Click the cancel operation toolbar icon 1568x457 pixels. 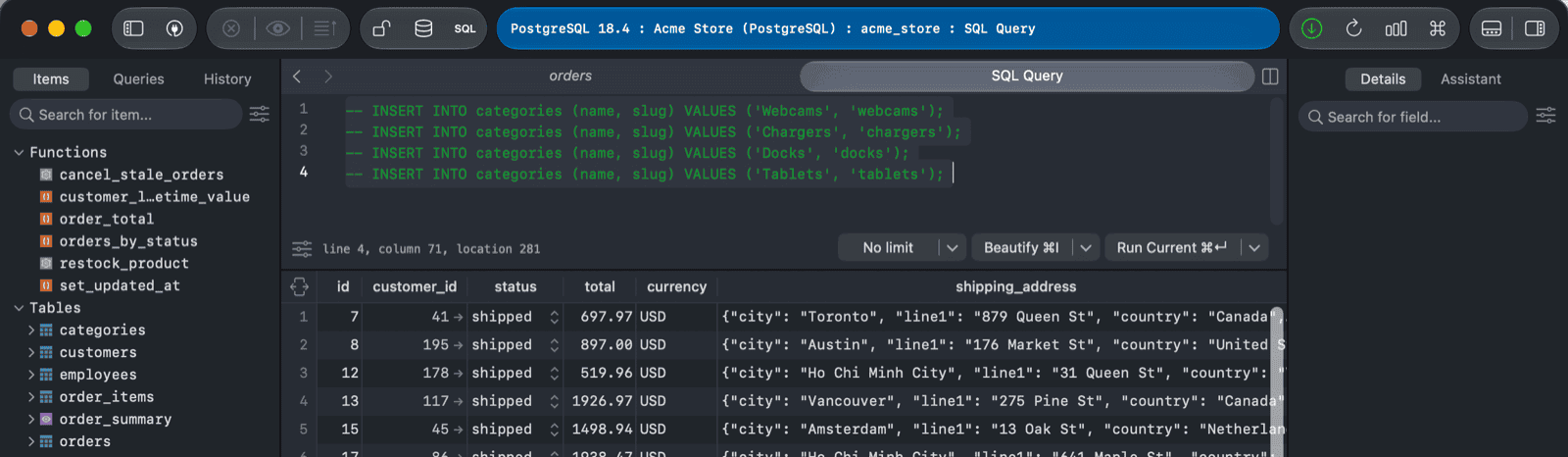coord(231,28)
